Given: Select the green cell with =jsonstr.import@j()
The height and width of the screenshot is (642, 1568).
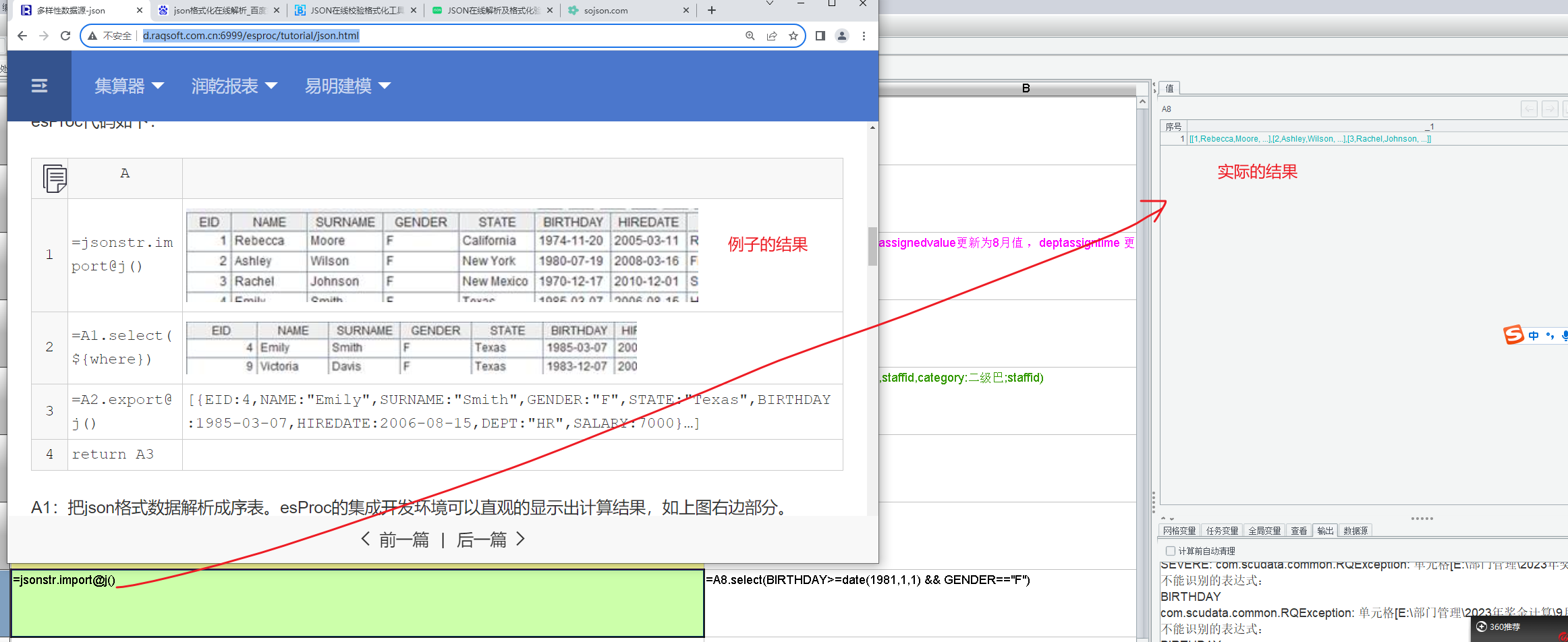Looking at the screenshot, I should click(x=358, y=603).
